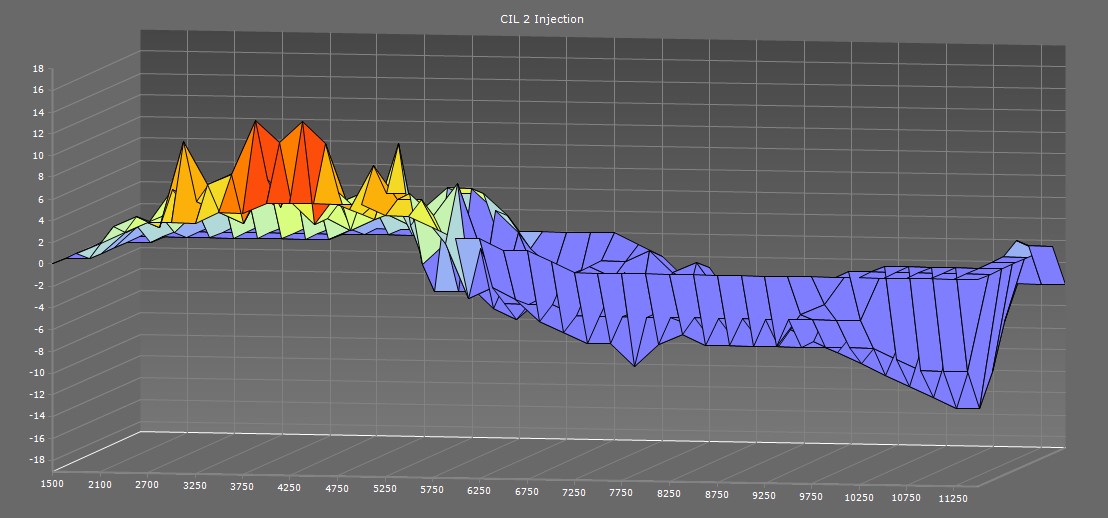
Task: Click the x-axis label 7250
Action: (x=574, y=492)
